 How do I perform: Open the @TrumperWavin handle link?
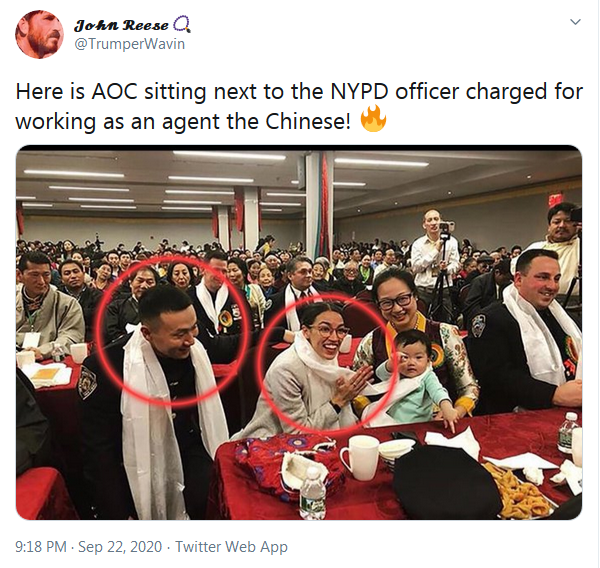(x=129, y=44)
